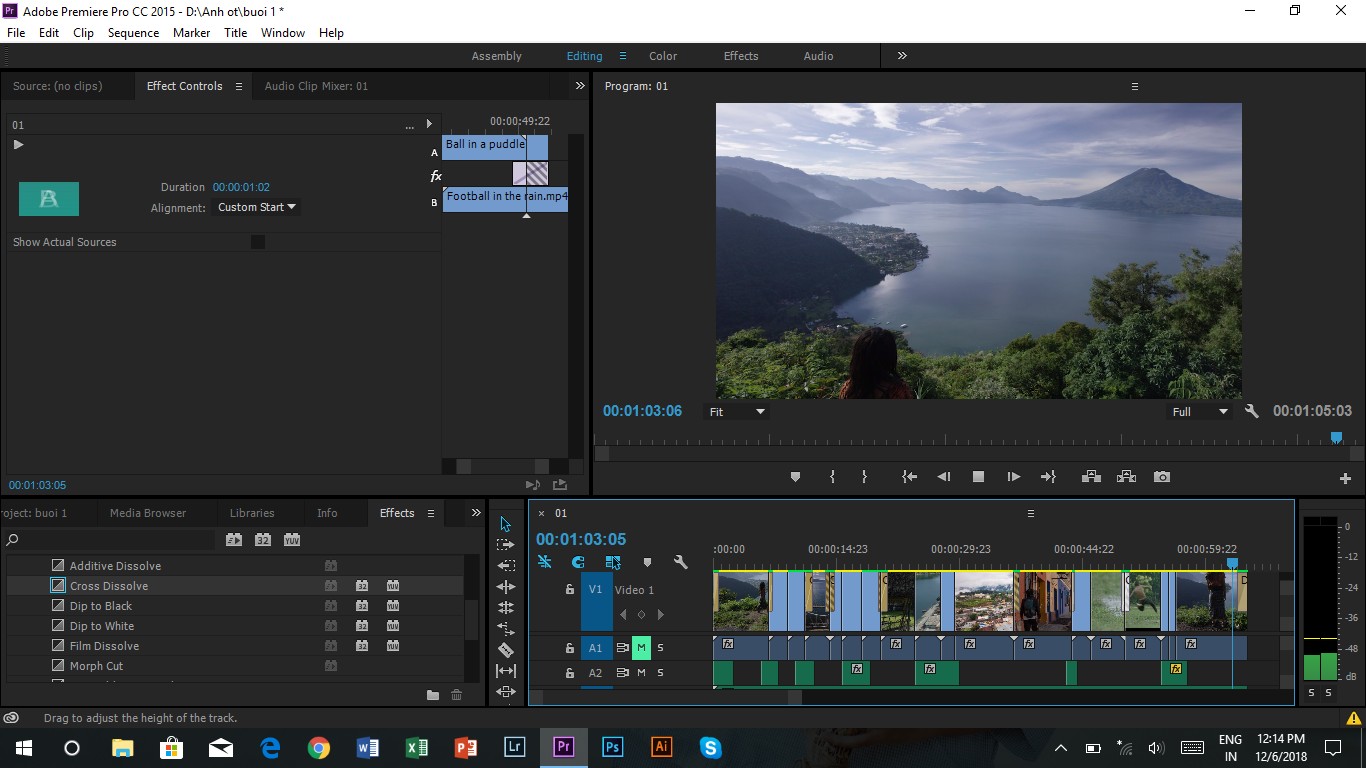Stop playback in Program monitor
This screenshot has height=768, width=1366.
click(x=979, y=477)
